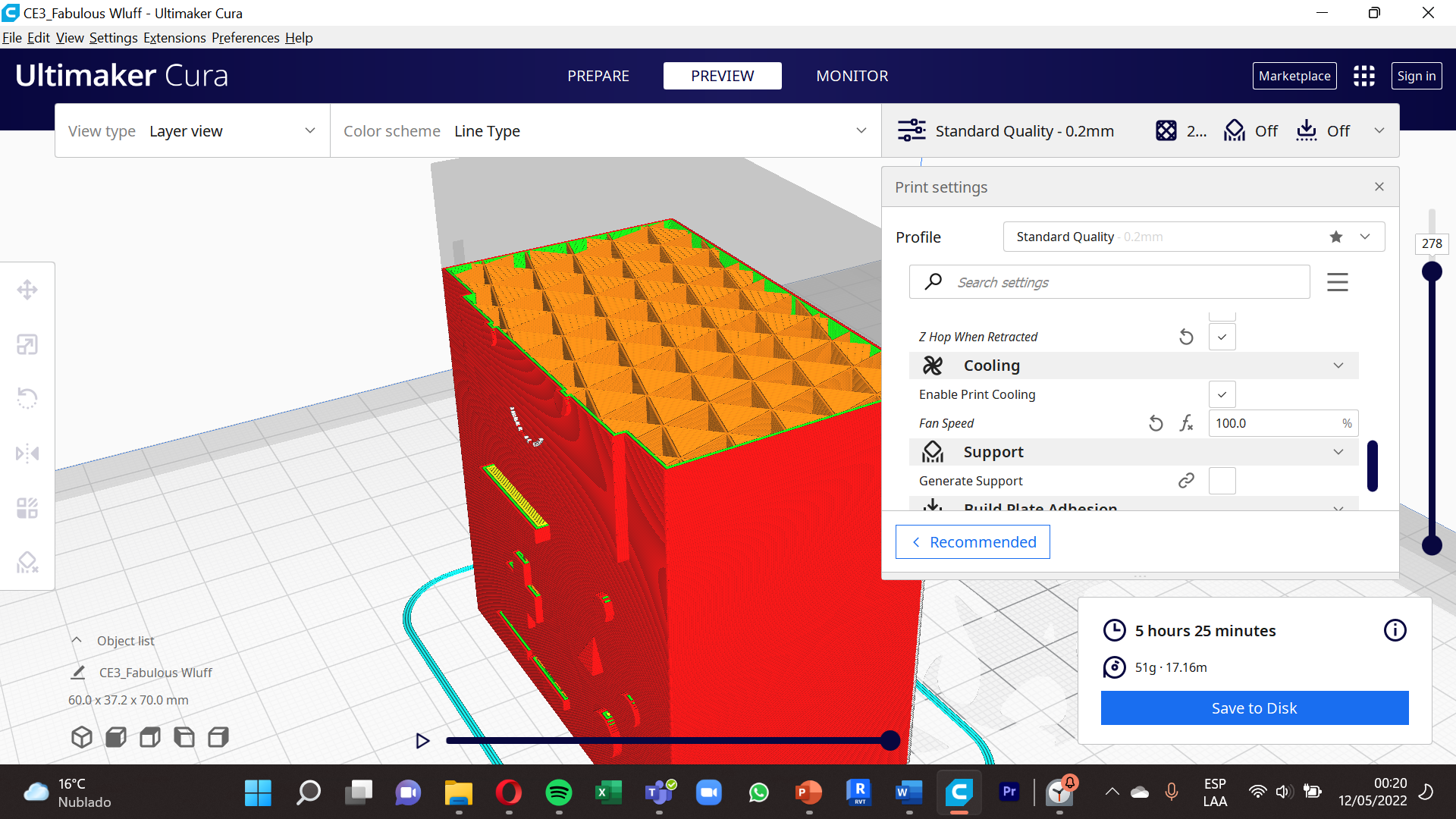This screenshot has height=819, width=1456.
Task: Click the Fan Speed value field
Action: 1283,423
